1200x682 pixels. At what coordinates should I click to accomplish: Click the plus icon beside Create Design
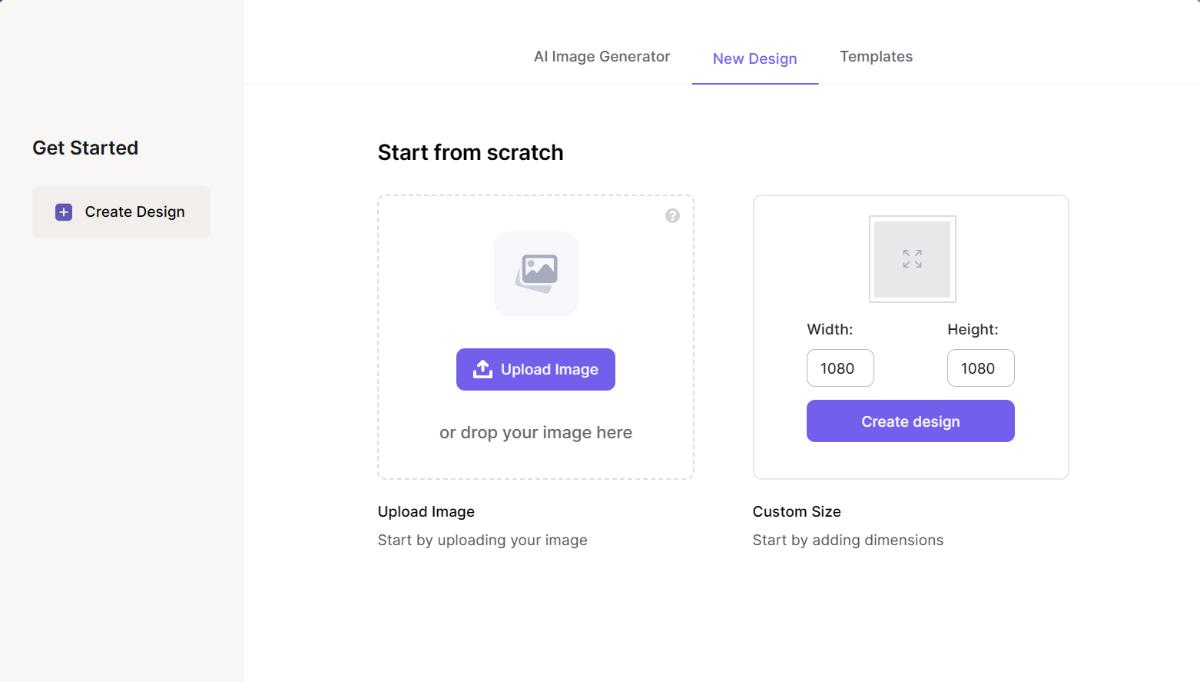click(64, 212)
